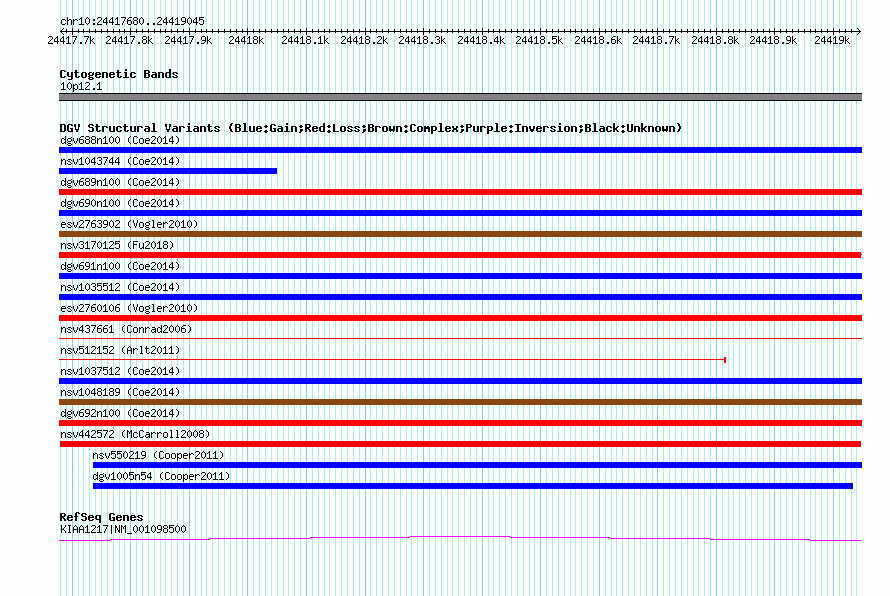Click the nsv1037512 (Coe2014) label
The image size is (890, 596).
(x=120, y=371)
